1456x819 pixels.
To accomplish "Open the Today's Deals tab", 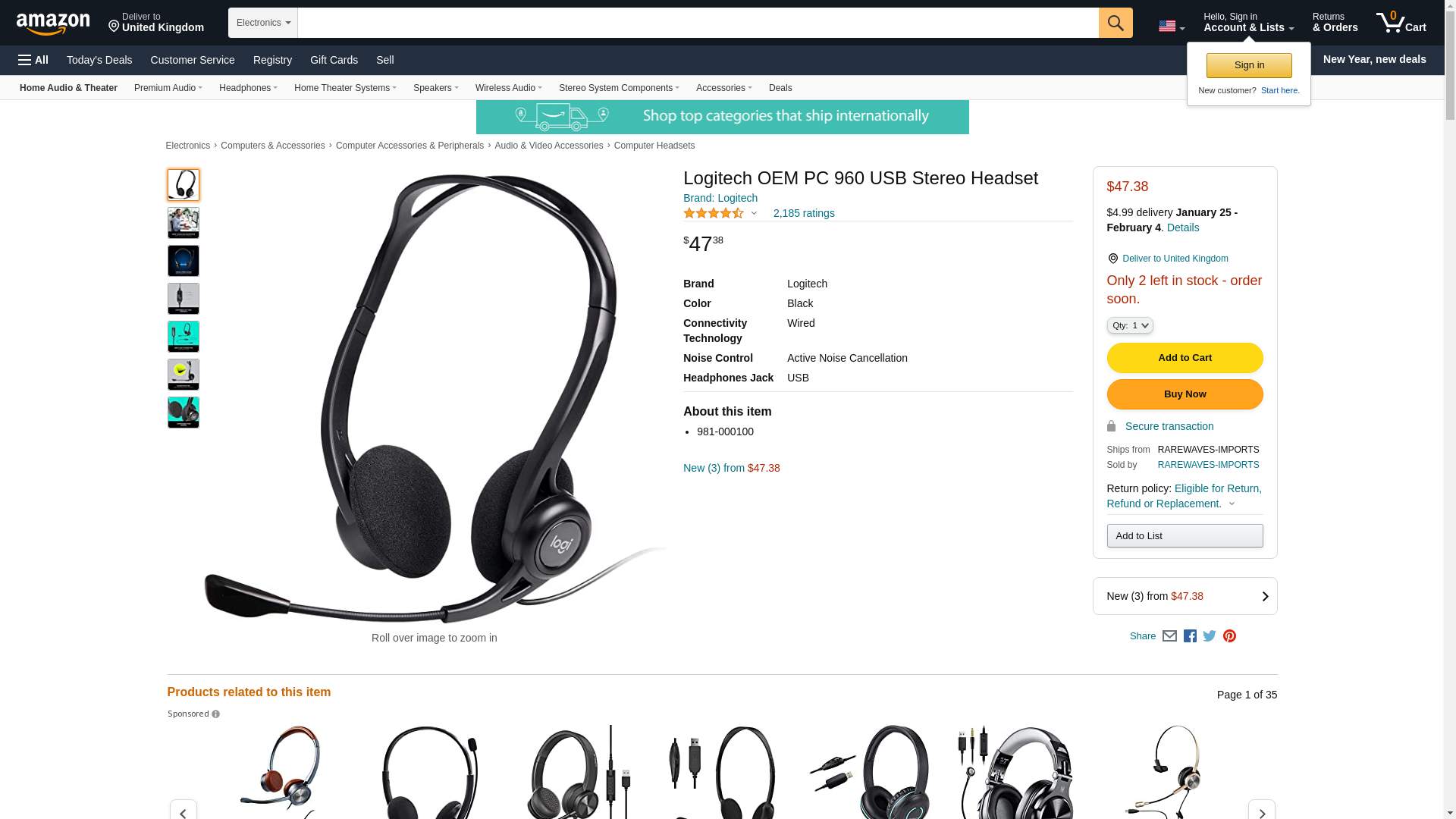I will click(99, 60).
